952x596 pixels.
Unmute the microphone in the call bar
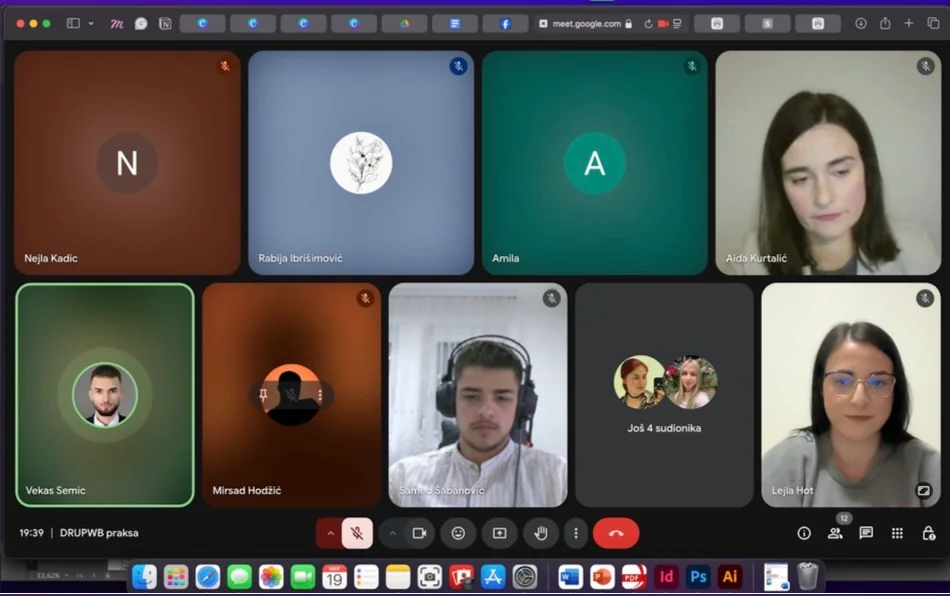coord(357,533)
